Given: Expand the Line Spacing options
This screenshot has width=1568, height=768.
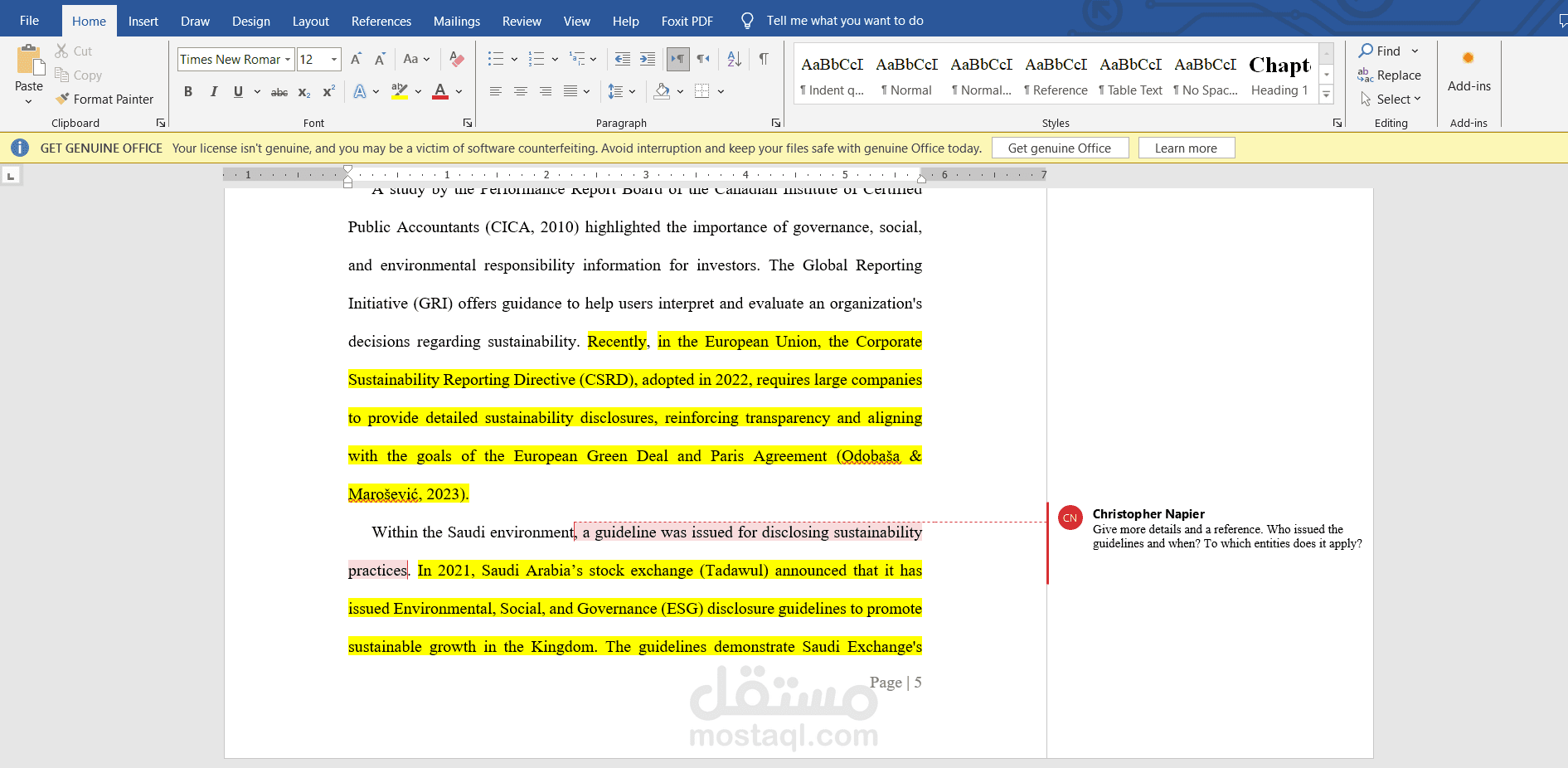Looking at the screenshot, I should coord(633,91).
